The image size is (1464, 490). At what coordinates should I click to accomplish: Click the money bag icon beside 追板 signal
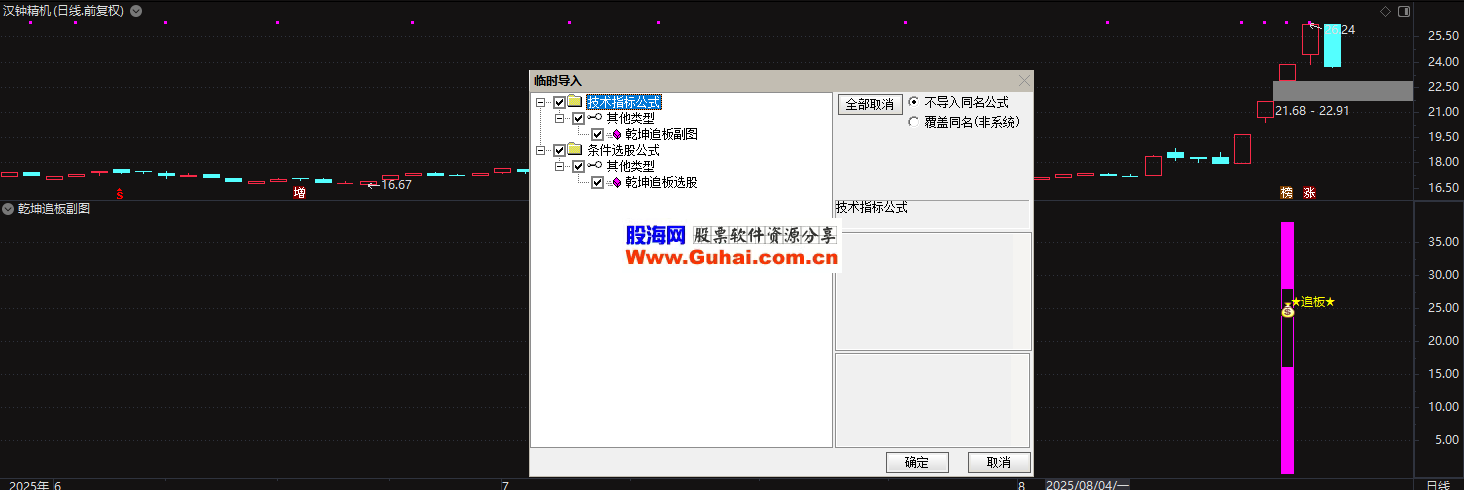[1287, 311]
